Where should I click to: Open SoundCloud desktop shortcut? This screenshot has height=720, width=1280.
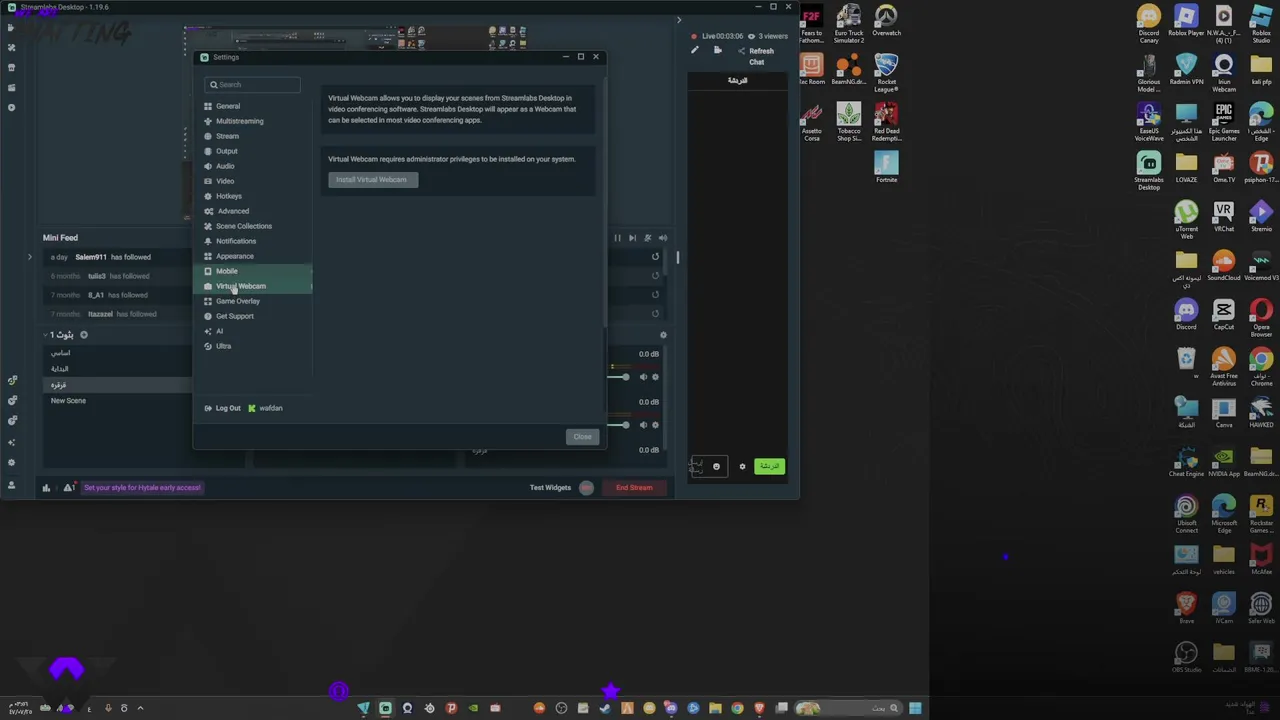click(x=1224, y=266)
